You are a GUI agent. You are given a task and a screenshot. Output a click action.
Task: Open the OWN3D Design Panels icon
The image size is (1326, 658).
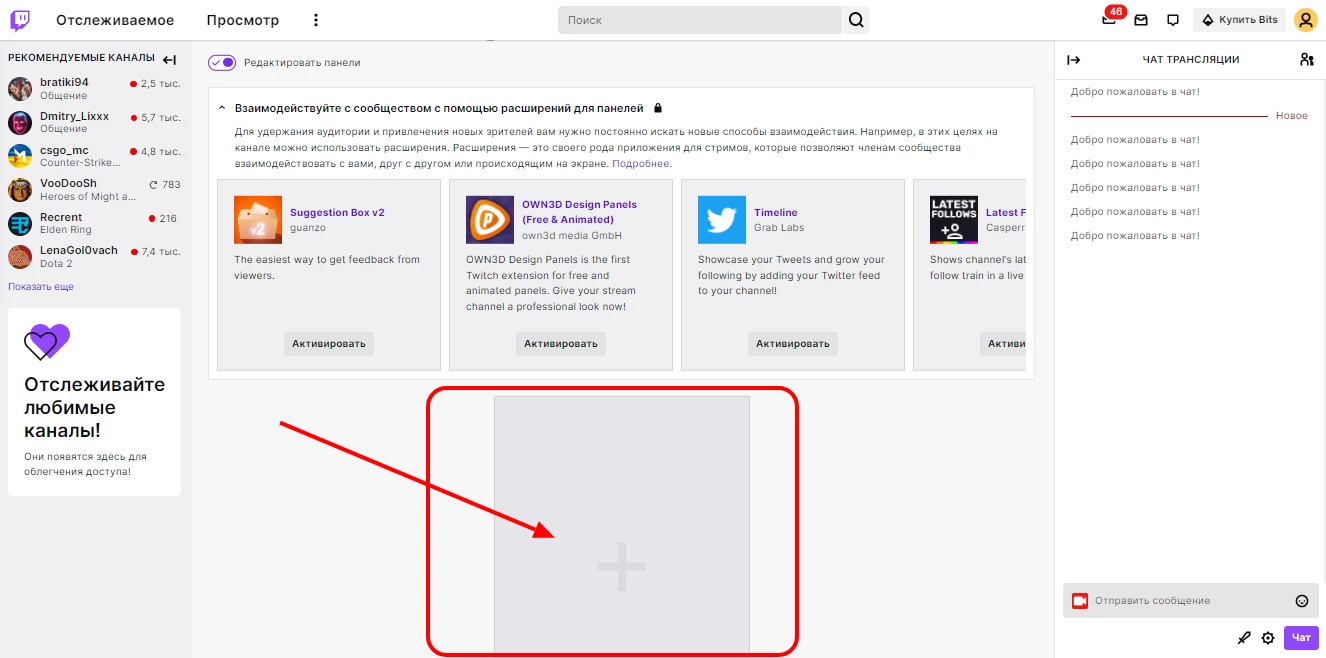point(490,220)
